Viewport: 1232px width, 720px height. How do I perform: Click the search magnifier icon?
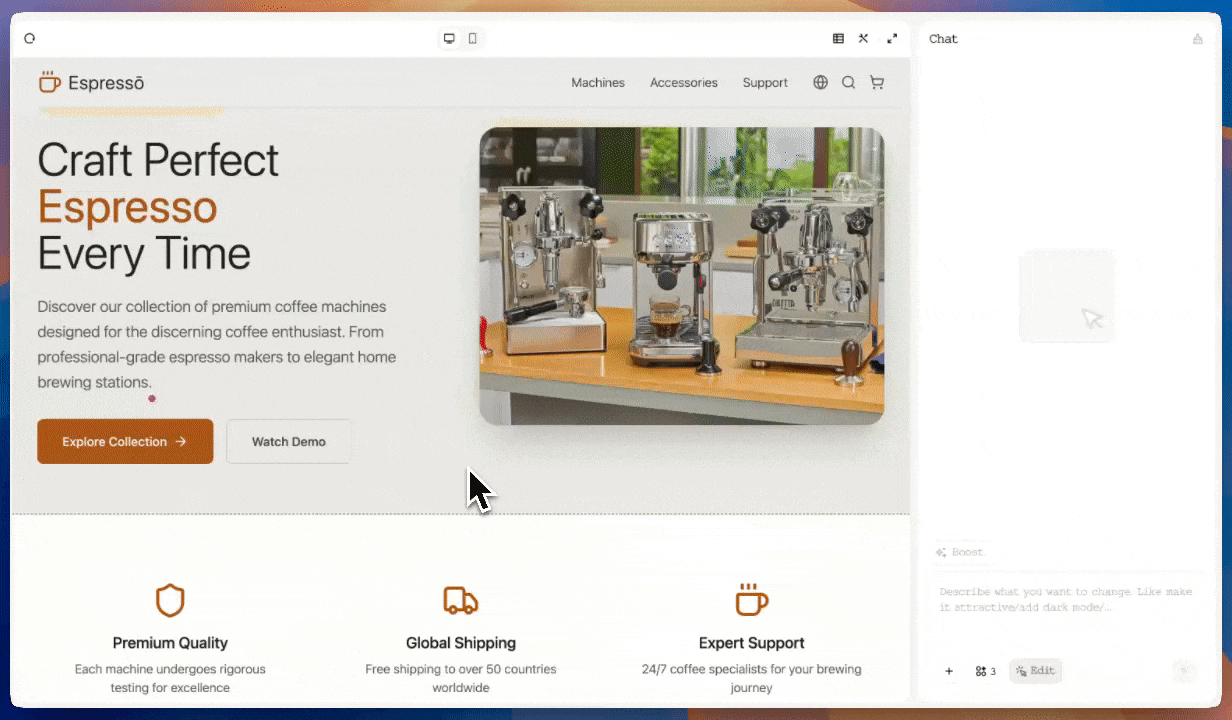(848, 83)
